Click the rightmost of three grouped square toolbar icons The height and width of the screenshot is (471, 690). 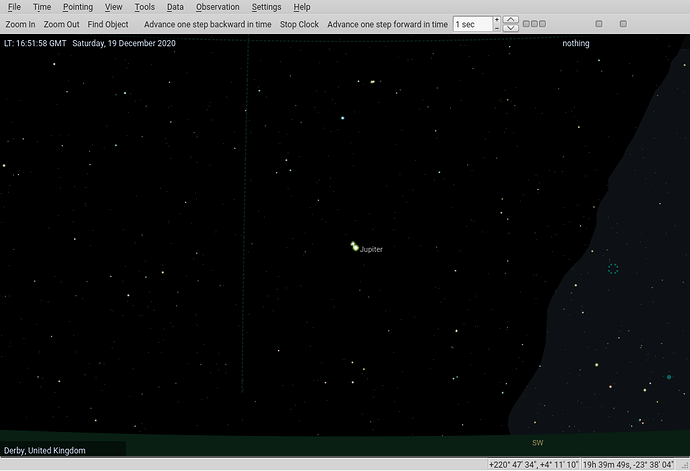click(x=543, y=24)
